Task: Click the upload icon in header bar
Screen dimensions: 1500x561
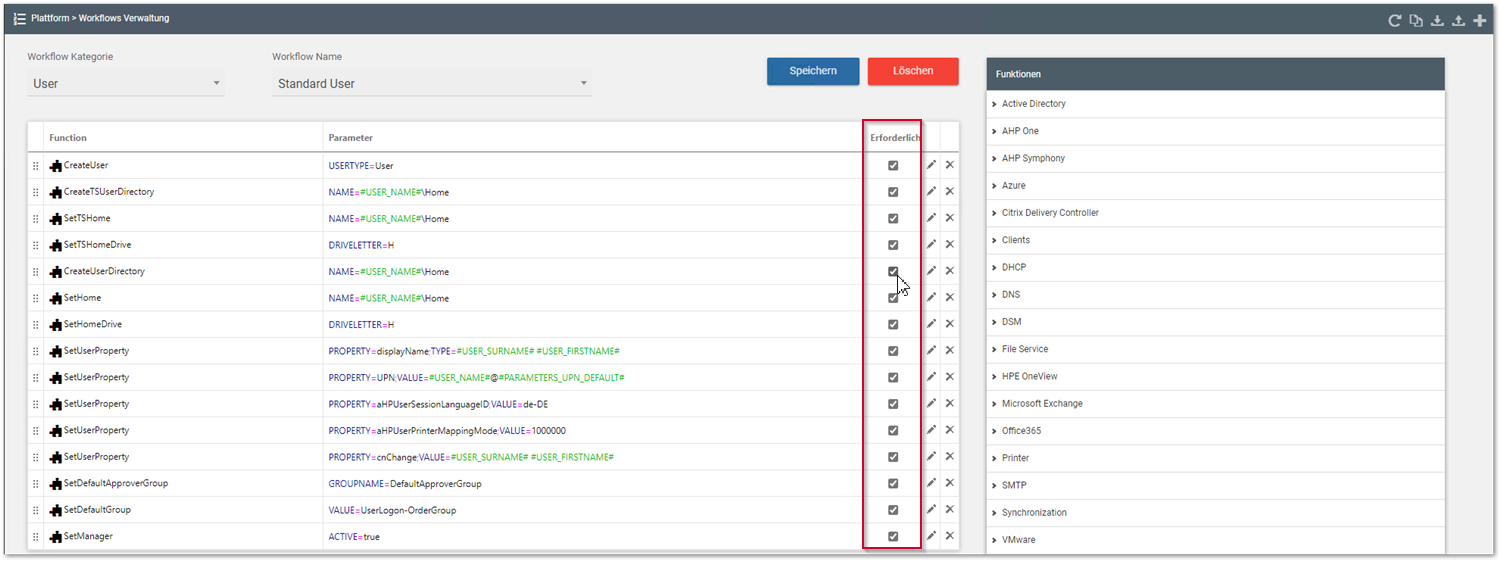Action: tap(1459, 20)
